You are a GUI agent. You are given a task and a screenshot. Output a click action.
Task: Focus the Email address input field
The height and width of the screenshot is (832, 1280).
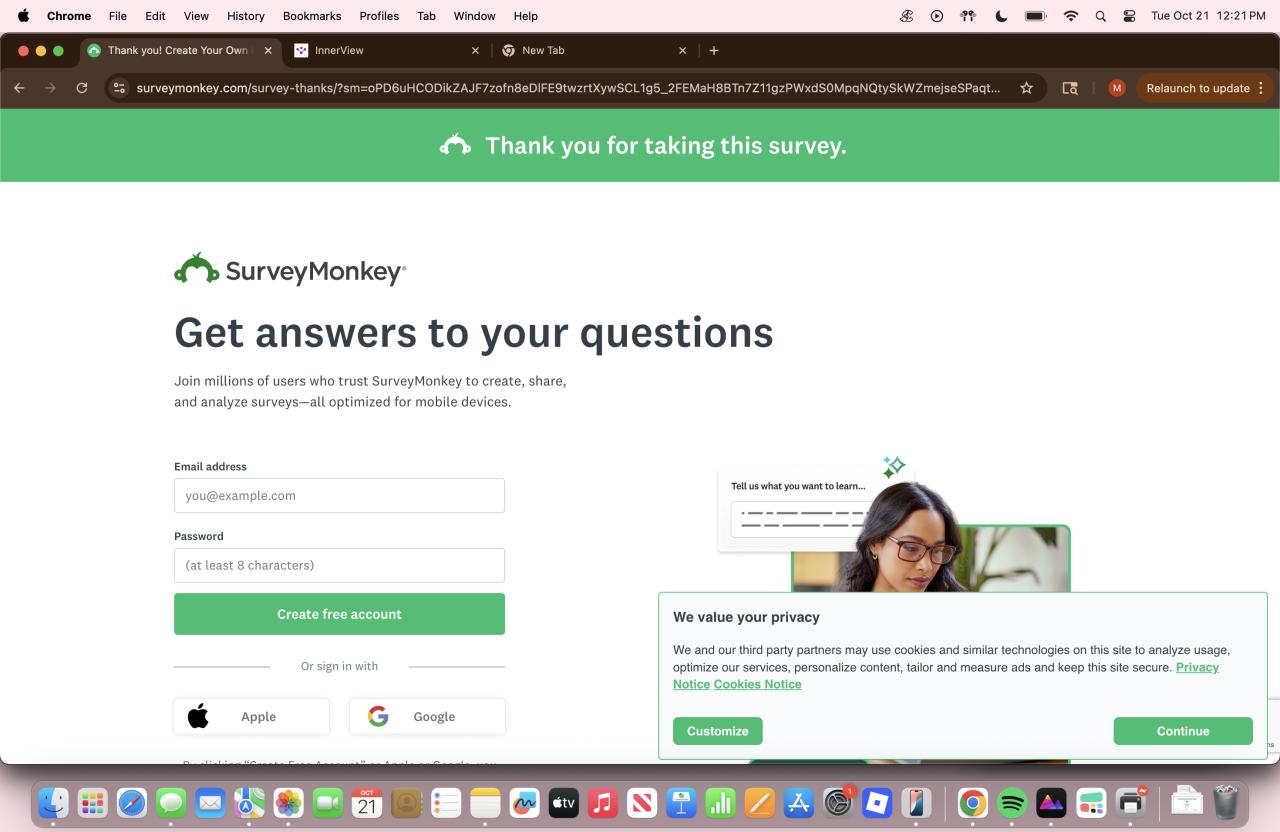(x=339, y=495)
